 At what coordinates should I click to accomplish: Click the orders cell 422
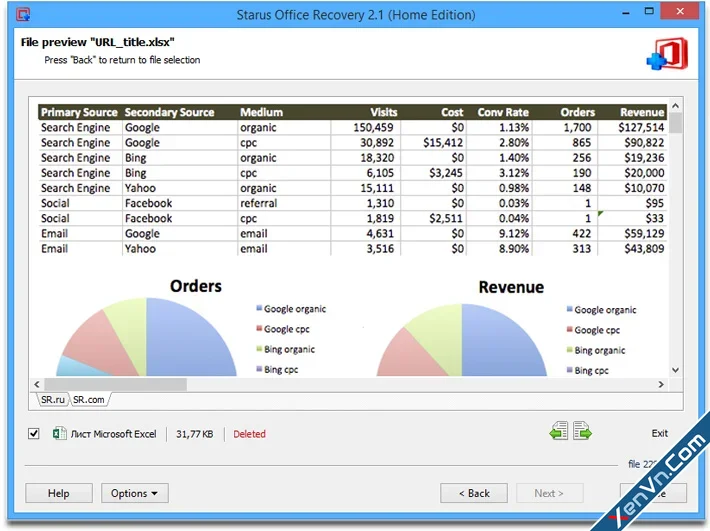[581, 234]
